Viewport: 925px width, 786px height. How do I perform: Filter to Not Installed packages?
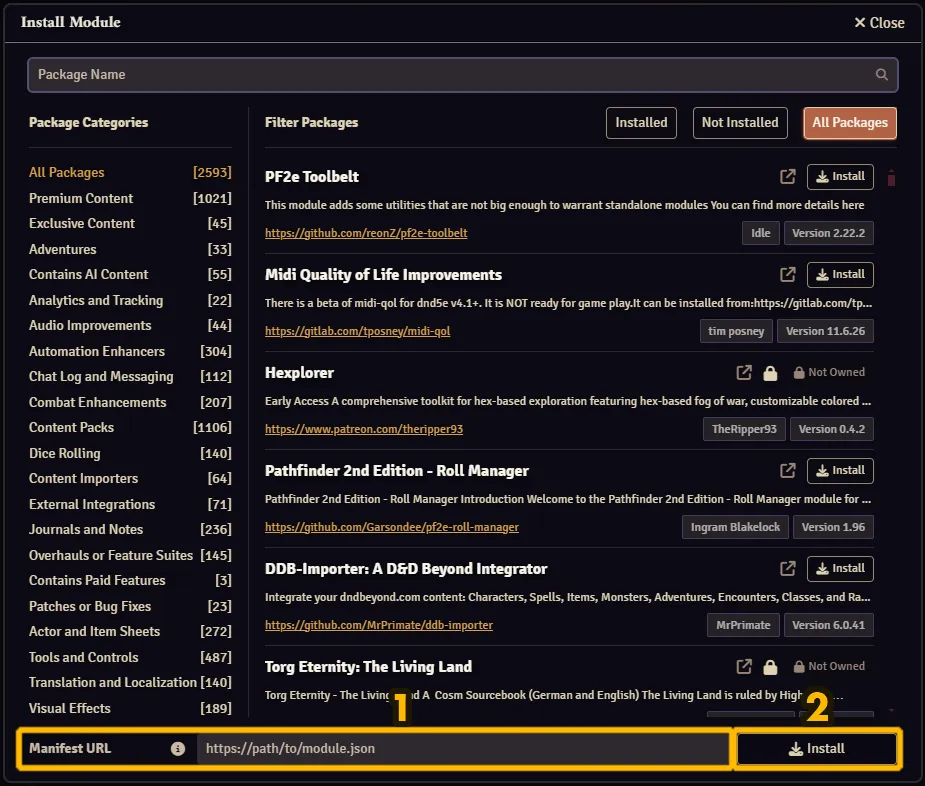click(x=740, y=123)
